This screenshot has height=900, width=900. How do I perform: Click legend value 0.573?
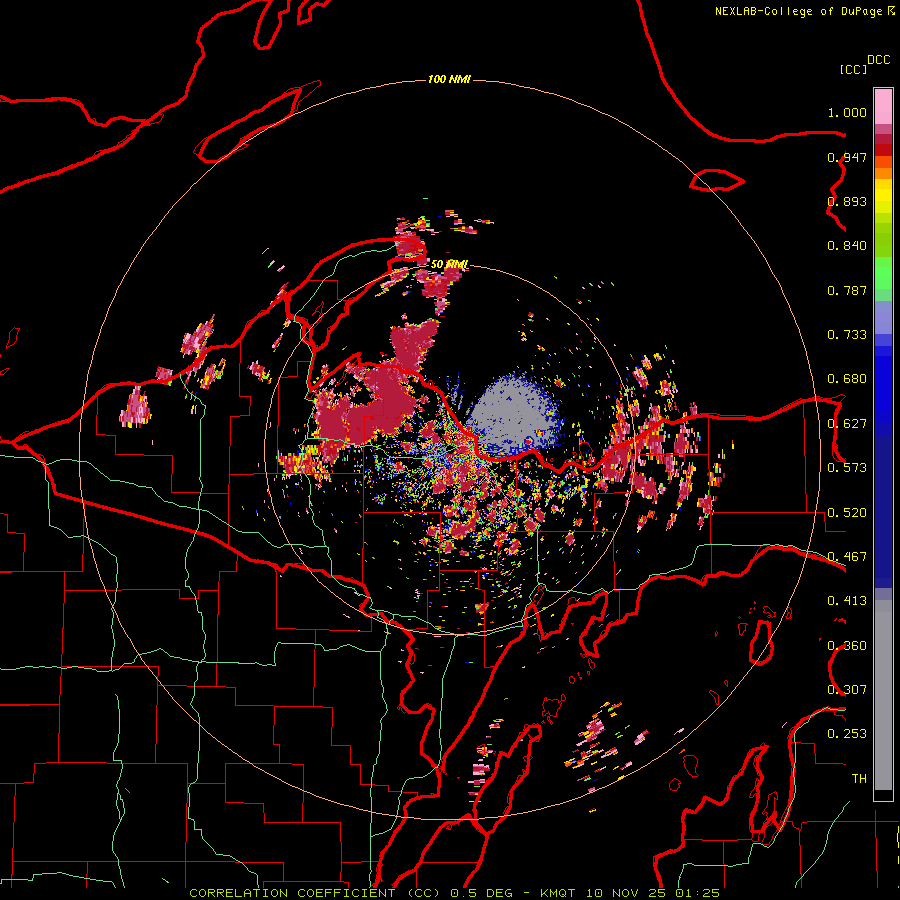click(x=847, y=468)
